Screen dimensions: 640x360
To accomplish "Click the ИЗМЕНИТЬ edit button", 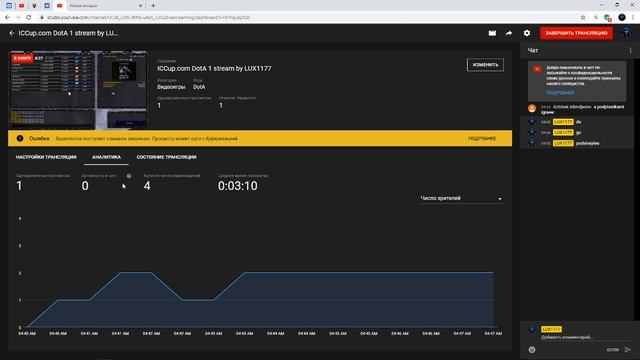I will (x=485, y=64).
